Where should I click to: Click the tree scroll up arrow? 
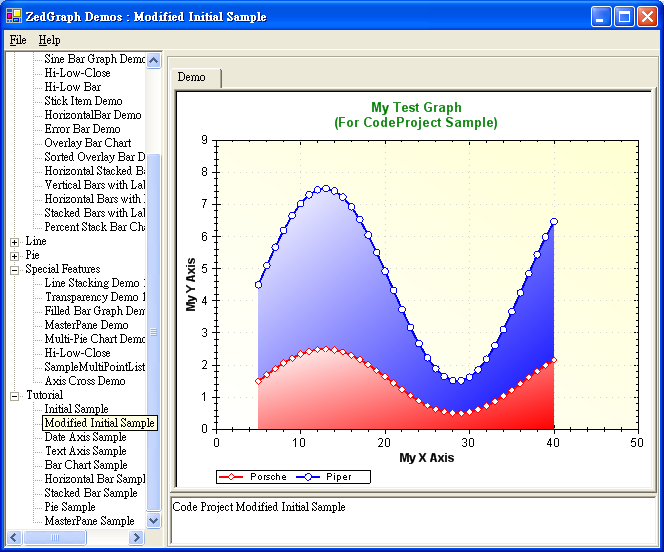tap(153, 61)
